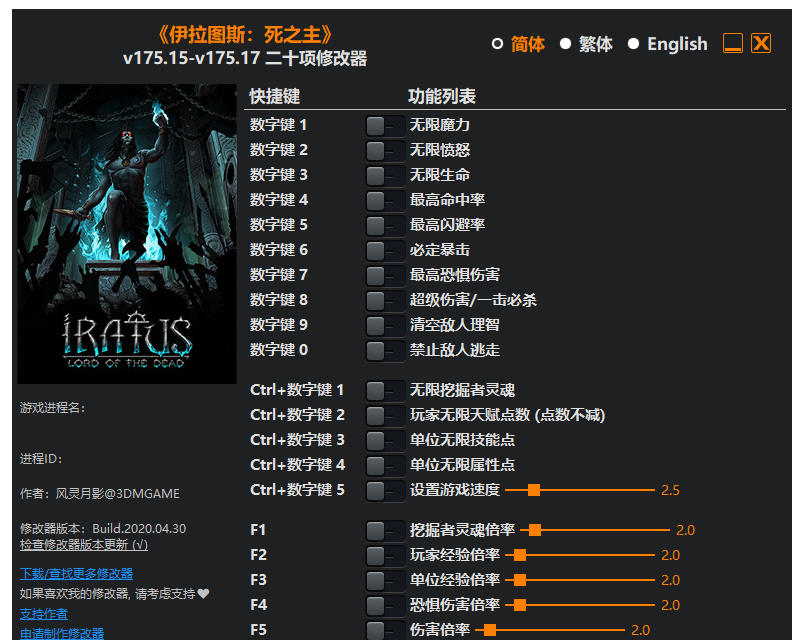This screenshot has height=640, width=805.
Task: Click 支持作者 link
Action: coord(44,614)
